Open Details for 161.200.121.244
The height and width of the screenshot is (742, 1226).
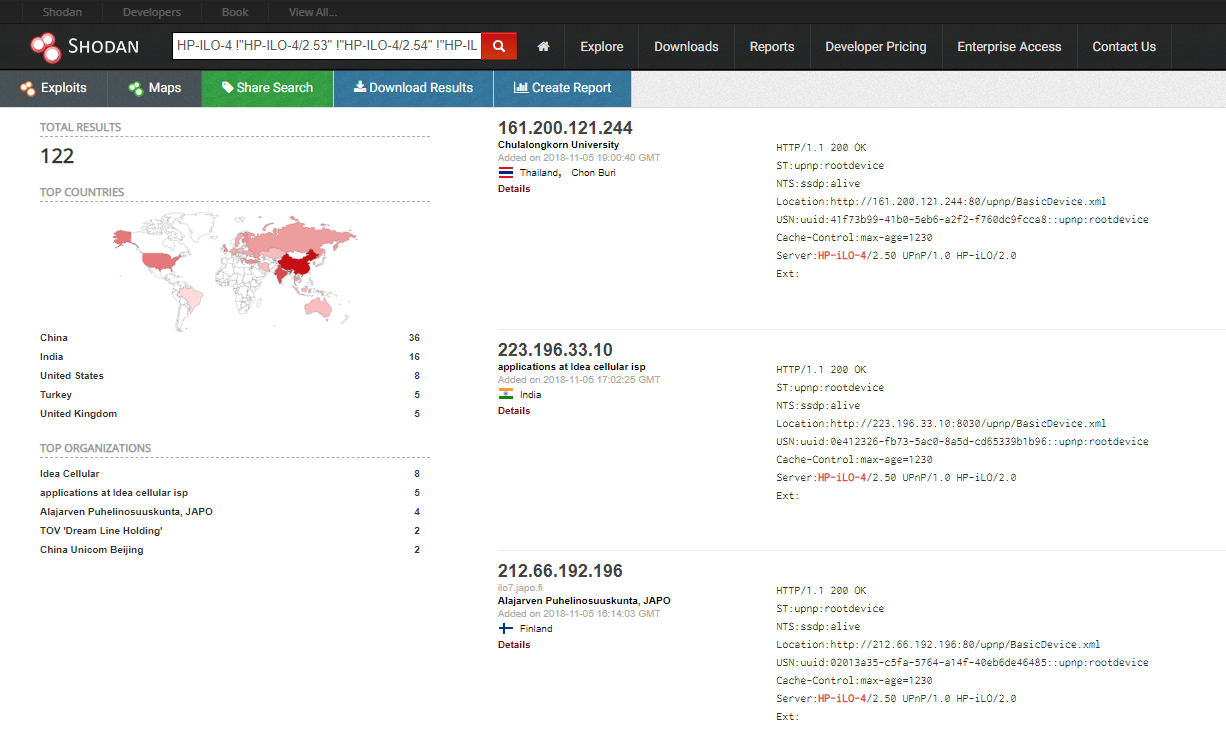(x=514, y=189)
